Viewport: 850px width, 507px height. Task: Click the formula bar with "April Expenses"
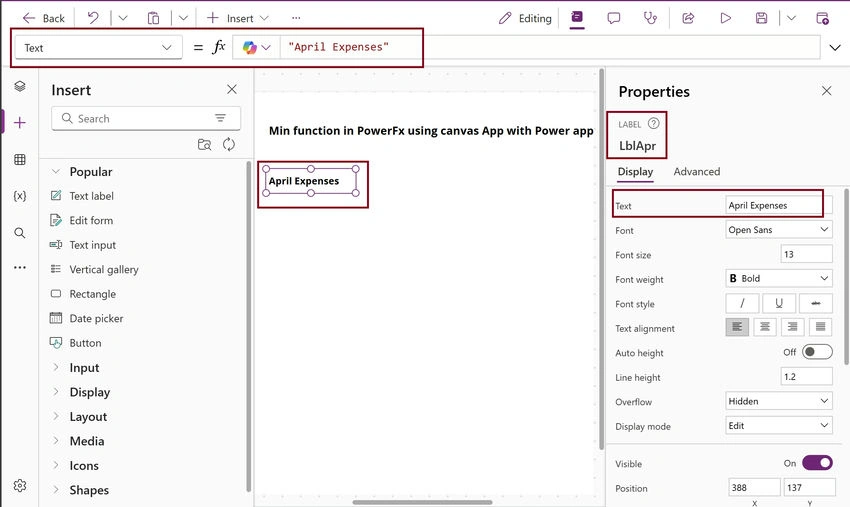tap(550, 47)
